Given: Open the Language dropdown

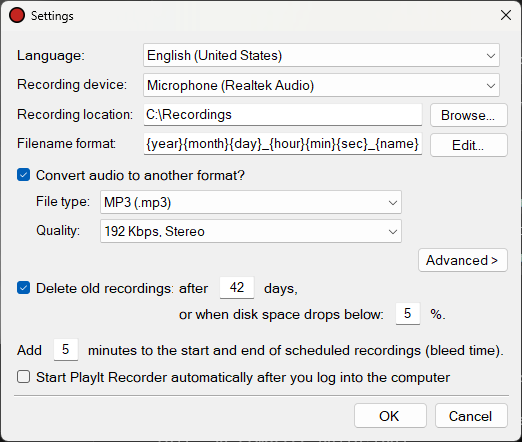Looking at the screenshot, I should click(x=321, y=55).
